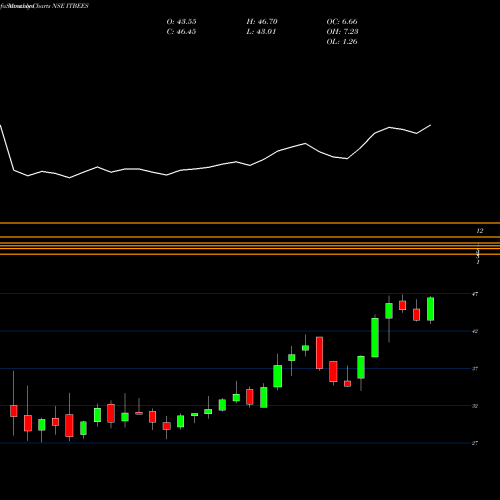
Task: Click the low price value L: 43.01
Action: pos(262,32)
